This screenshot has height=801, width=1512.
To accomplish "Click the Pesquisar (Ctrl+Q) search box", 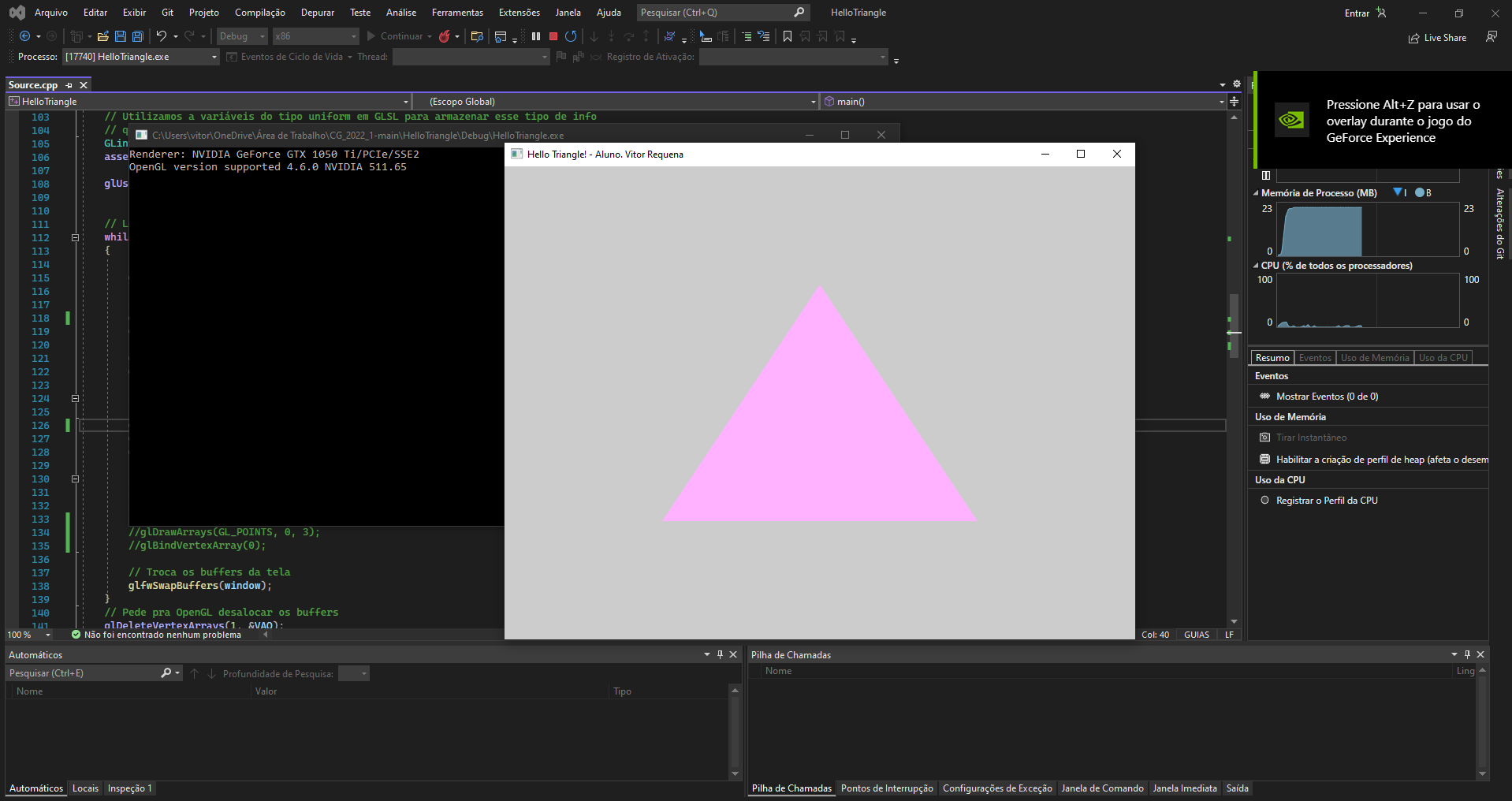I will click(723, 13).
